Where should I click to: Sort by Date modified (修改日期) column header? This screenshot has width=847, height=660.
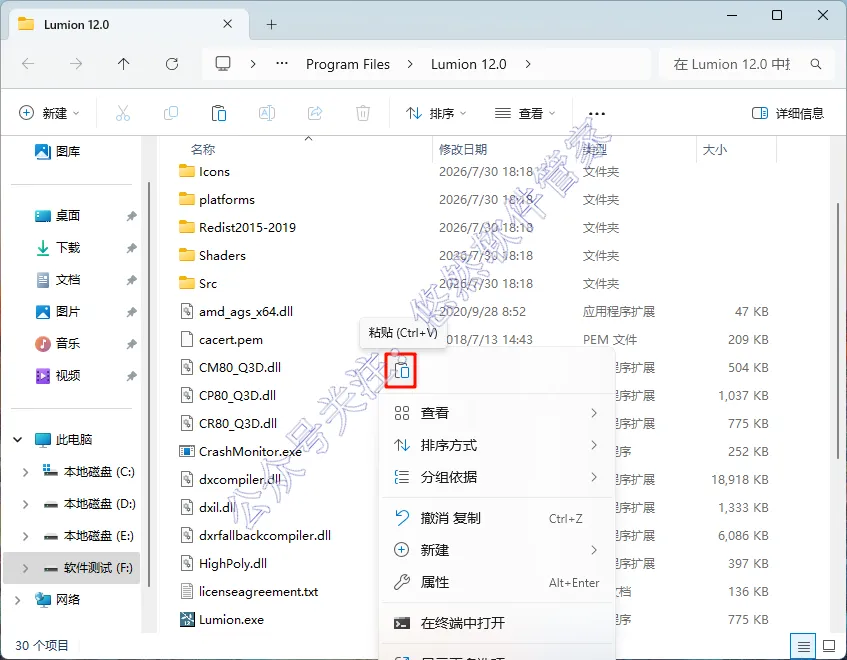pos(463,150)
